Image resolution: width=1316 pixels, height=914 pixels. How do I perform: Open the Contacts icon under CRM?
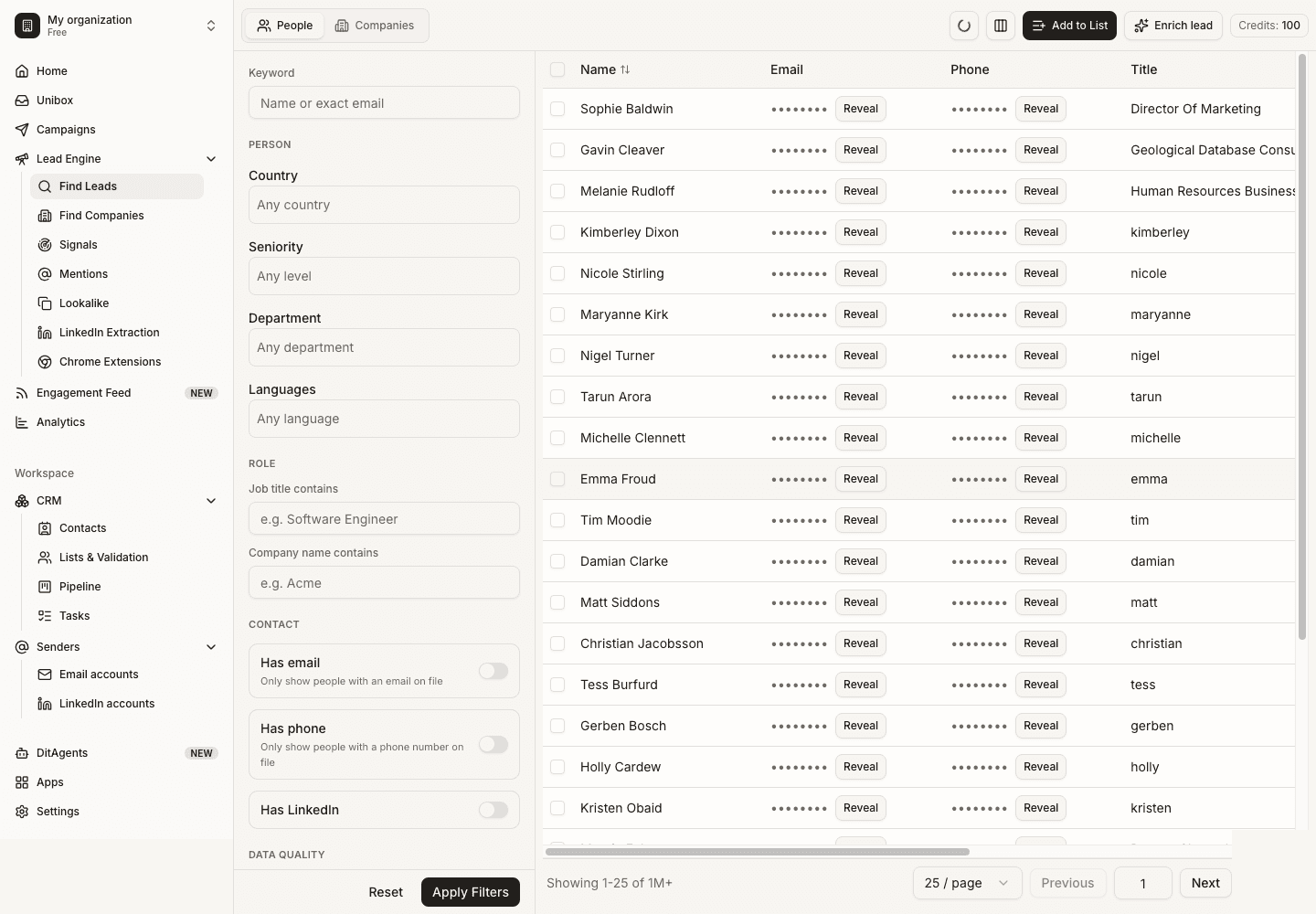(x=45, y=528)
